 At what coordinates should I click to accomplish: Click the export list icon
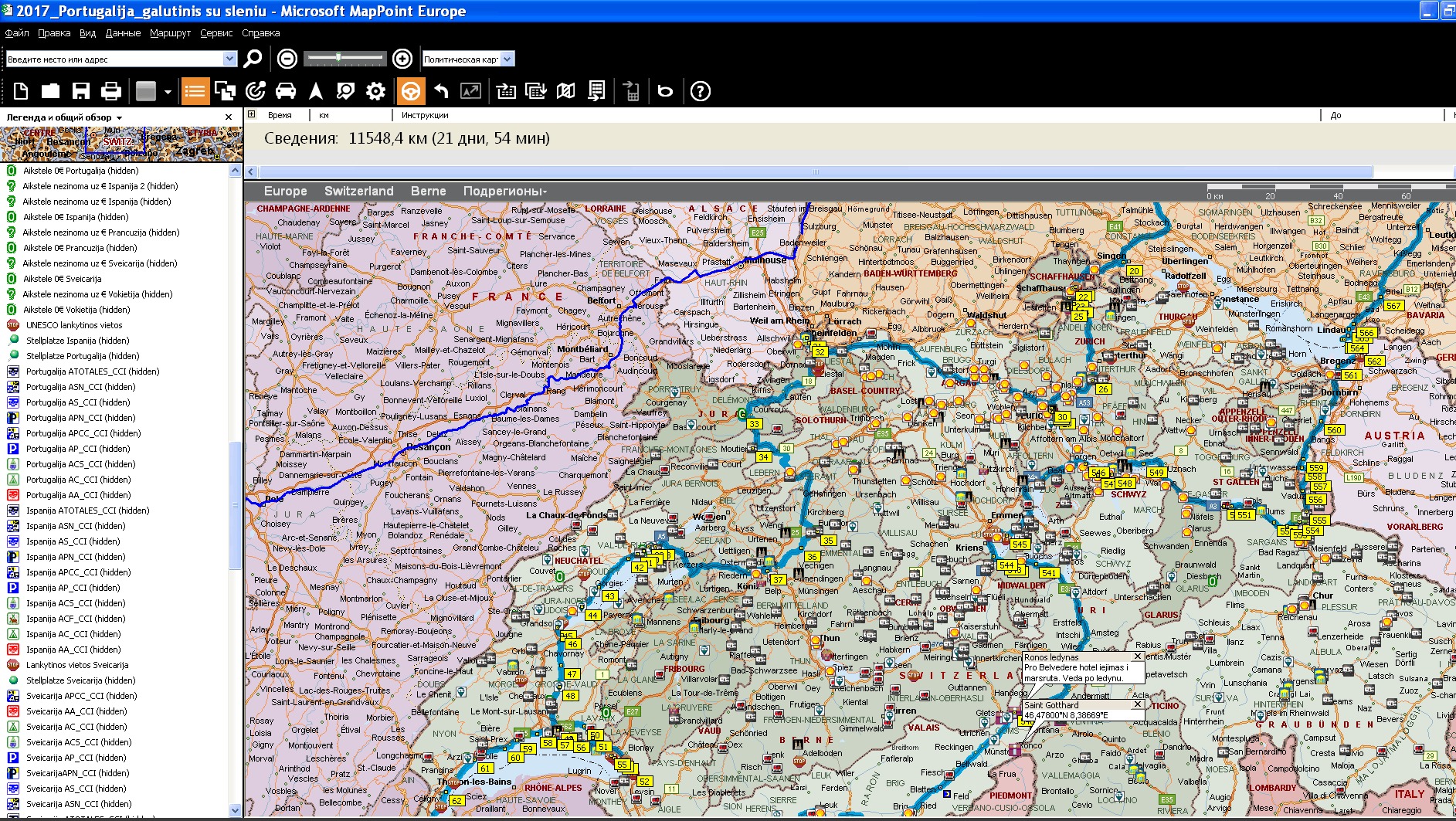point(596,91)
